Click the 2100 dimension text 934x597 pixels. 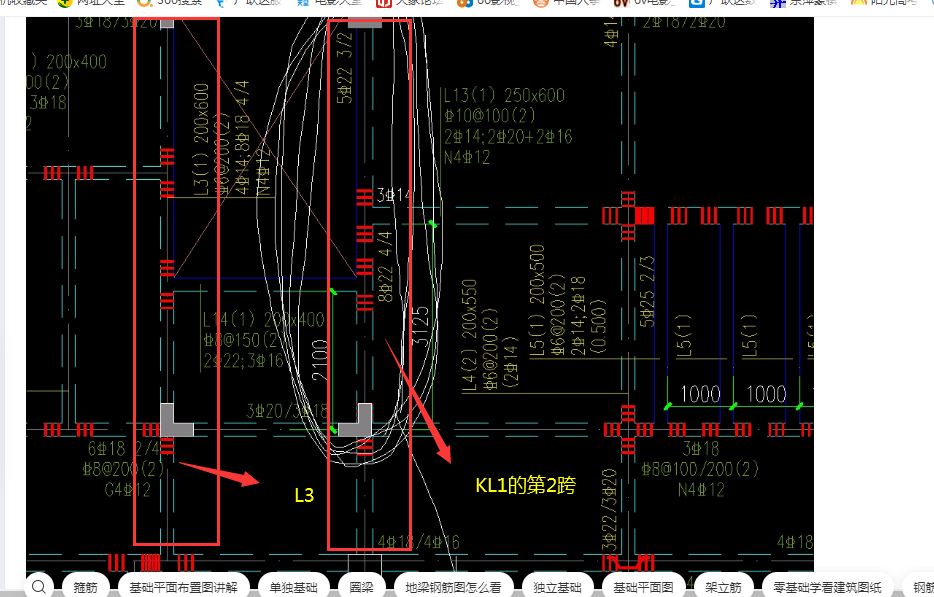320,360
